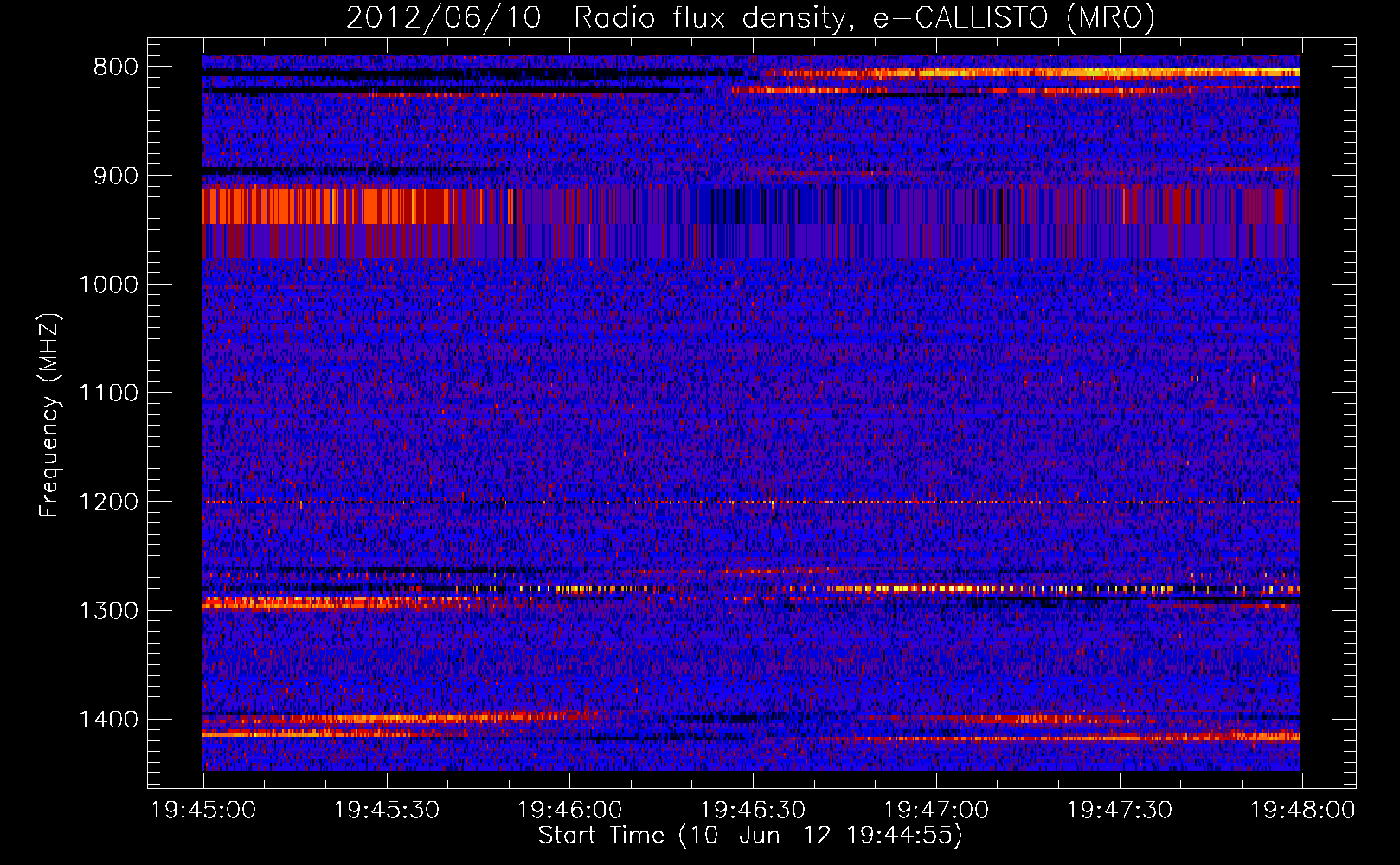The image size is (1400, 865).
Task: Click the 1400 frequency tick label
Action: 108,720
